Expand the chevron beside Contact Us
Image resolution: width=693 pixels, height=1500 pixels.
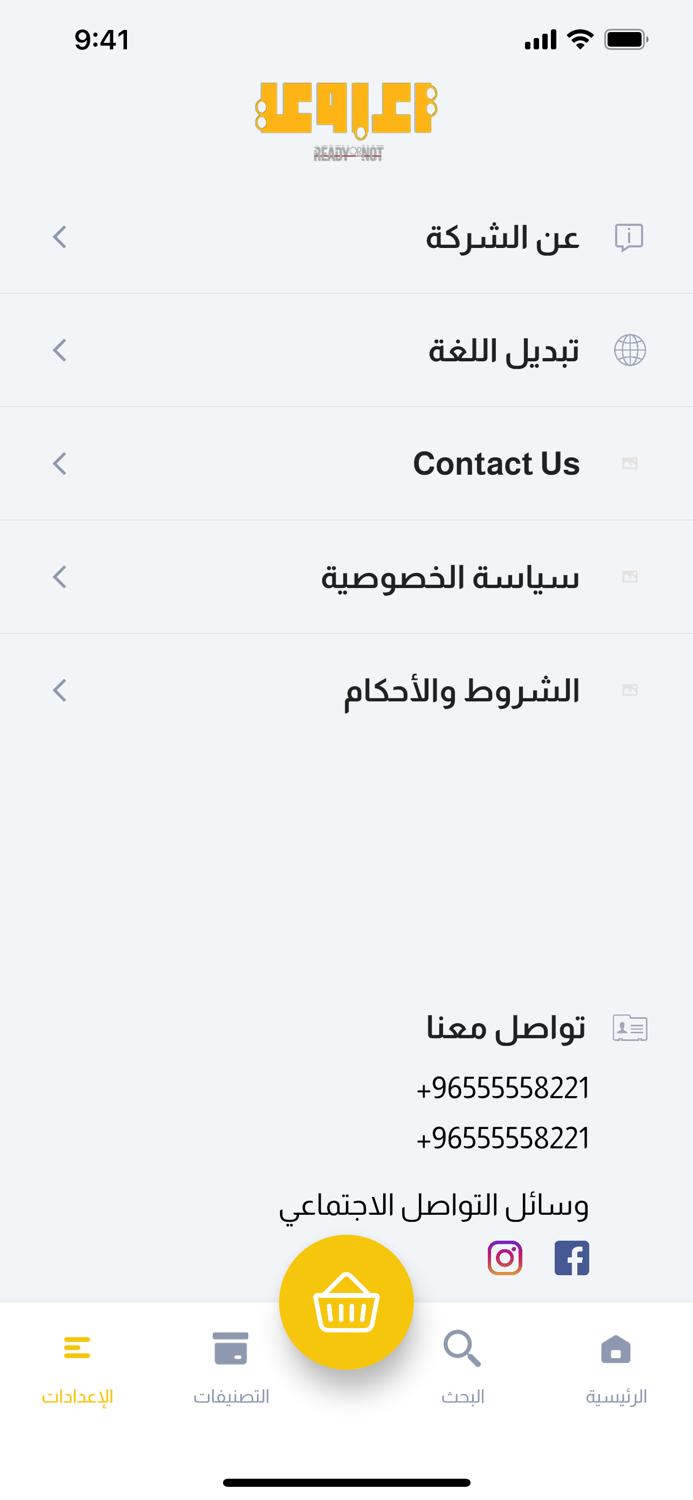(59, 463)
